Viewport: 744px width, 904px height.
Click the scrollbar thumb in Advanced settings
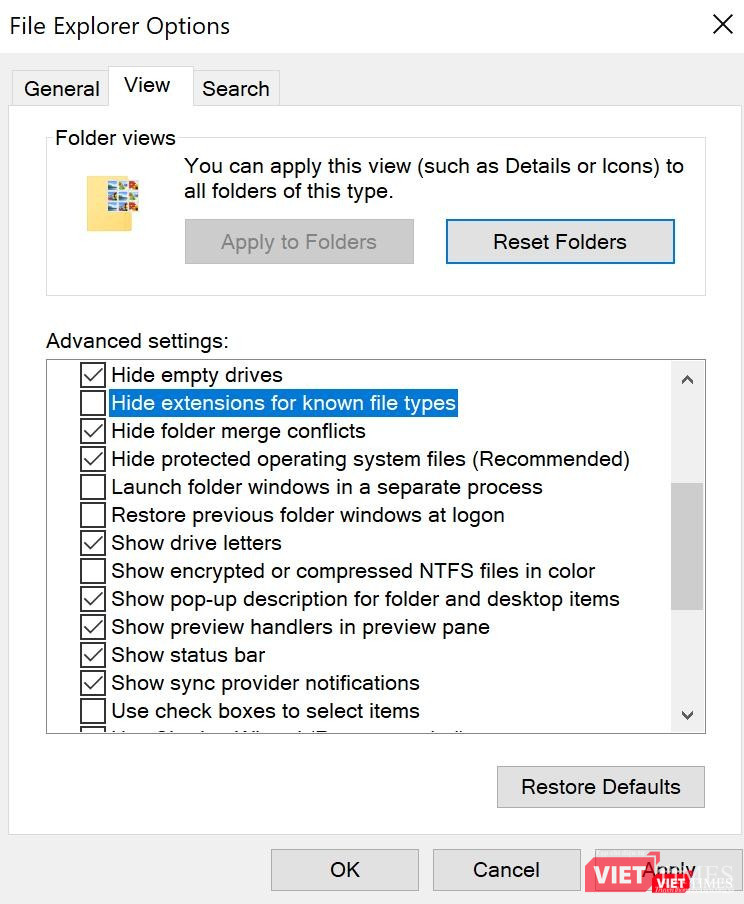tap(687, 545)
